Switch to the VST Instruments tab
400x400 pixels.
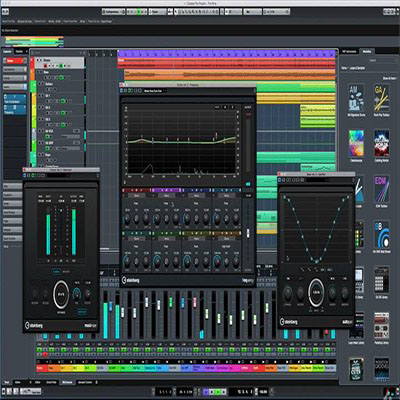click(349, 51)
